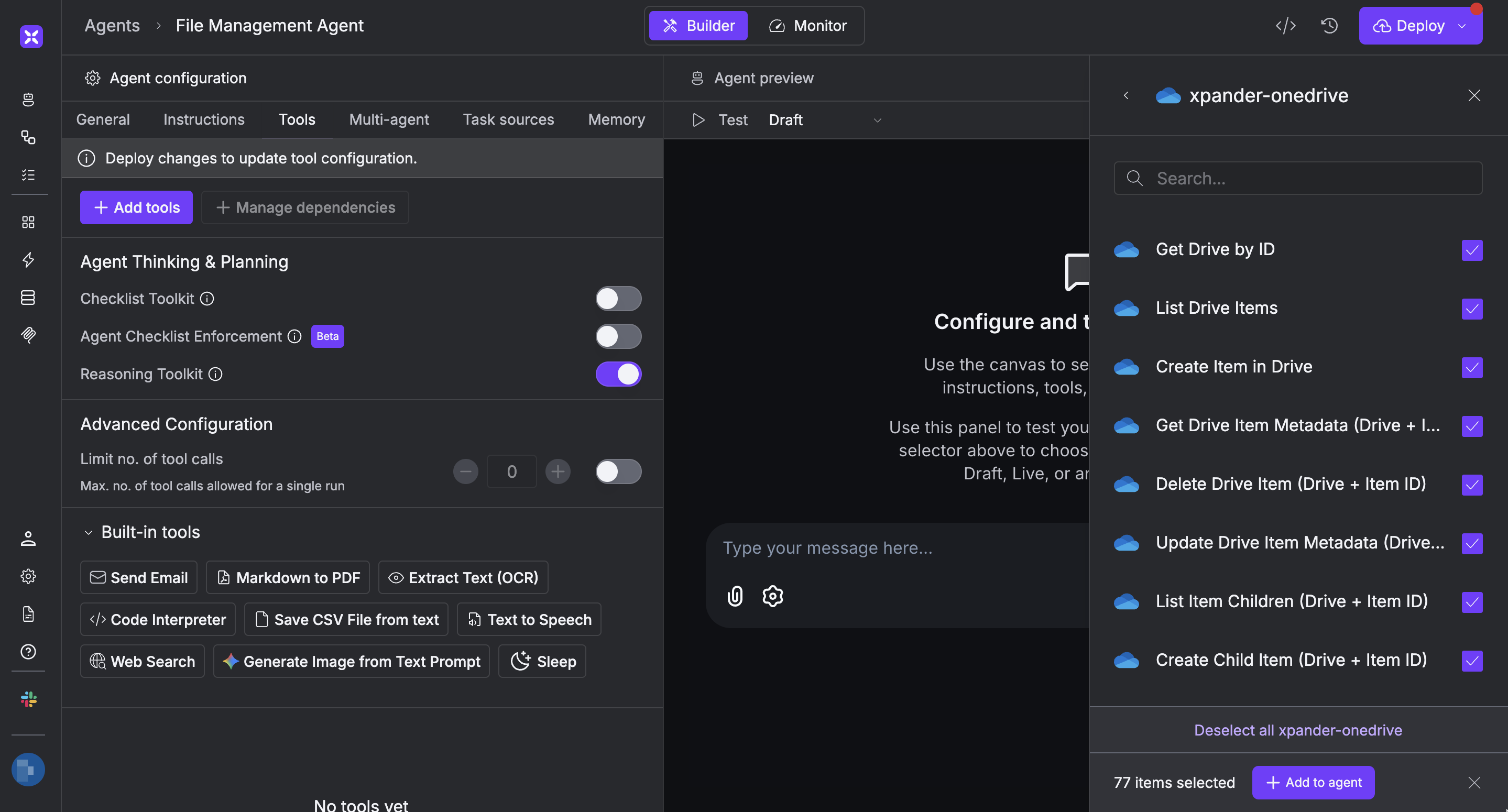Enable the Checklist Toolkit toggle
The image size is (1508, 812).
(x=618, y=299)
